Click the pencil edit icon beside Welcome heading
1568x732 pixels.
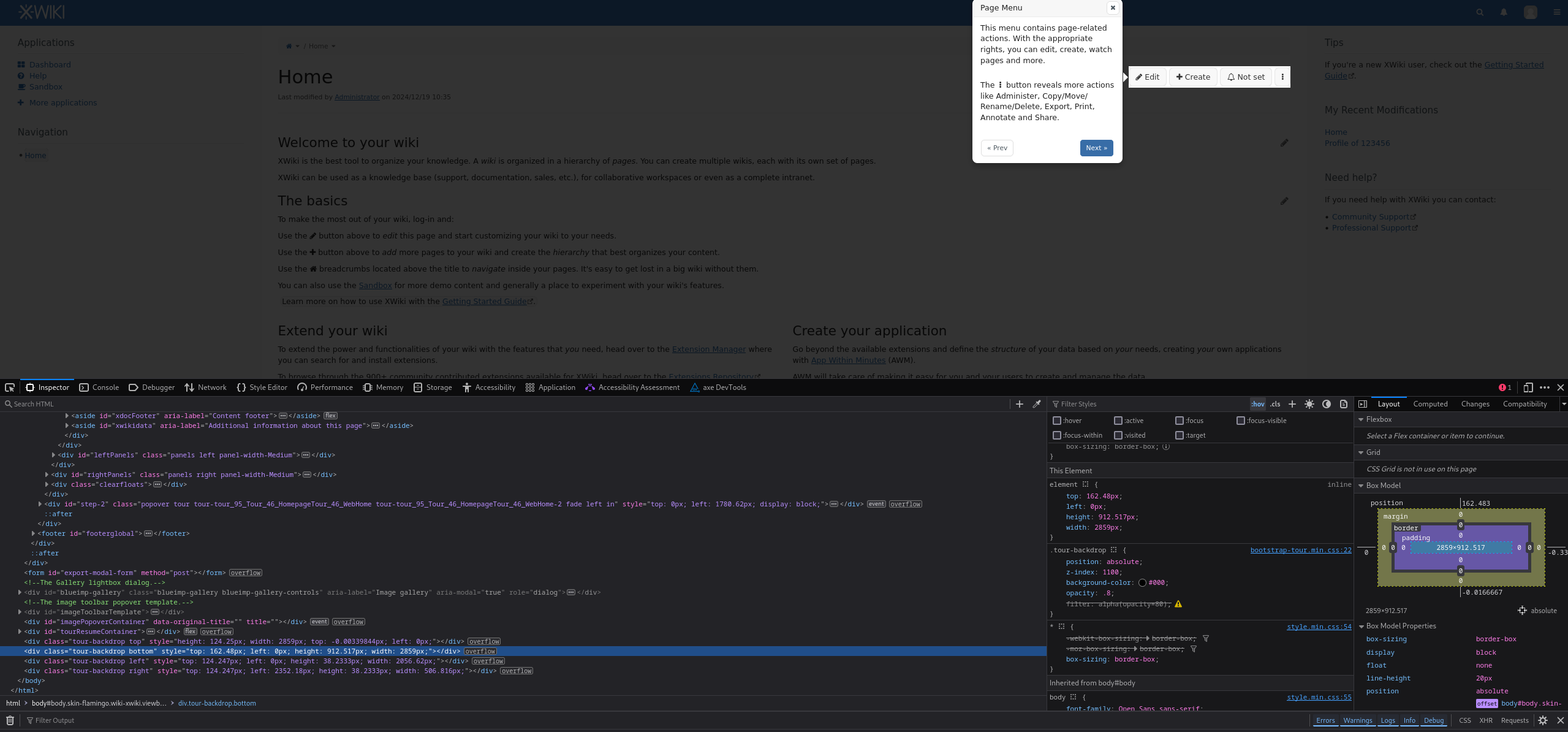click(x=1284, y=143)
